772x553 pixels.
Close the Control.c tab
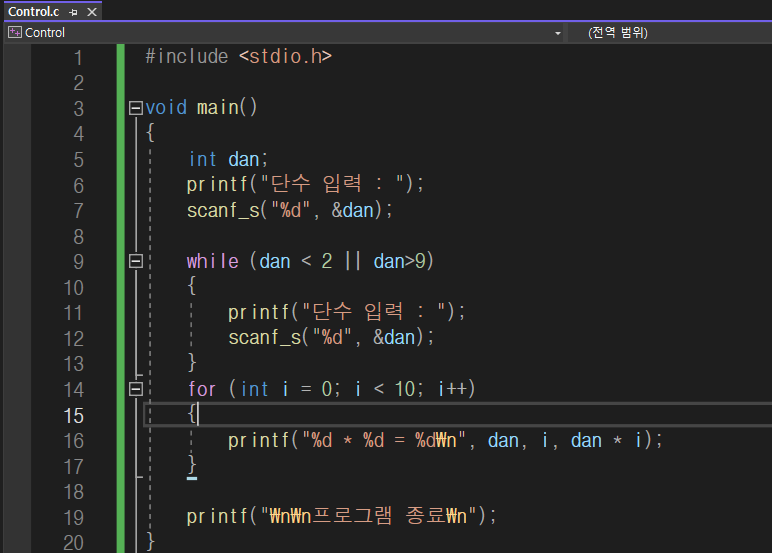pyautogui.click(x=92, y=12)
